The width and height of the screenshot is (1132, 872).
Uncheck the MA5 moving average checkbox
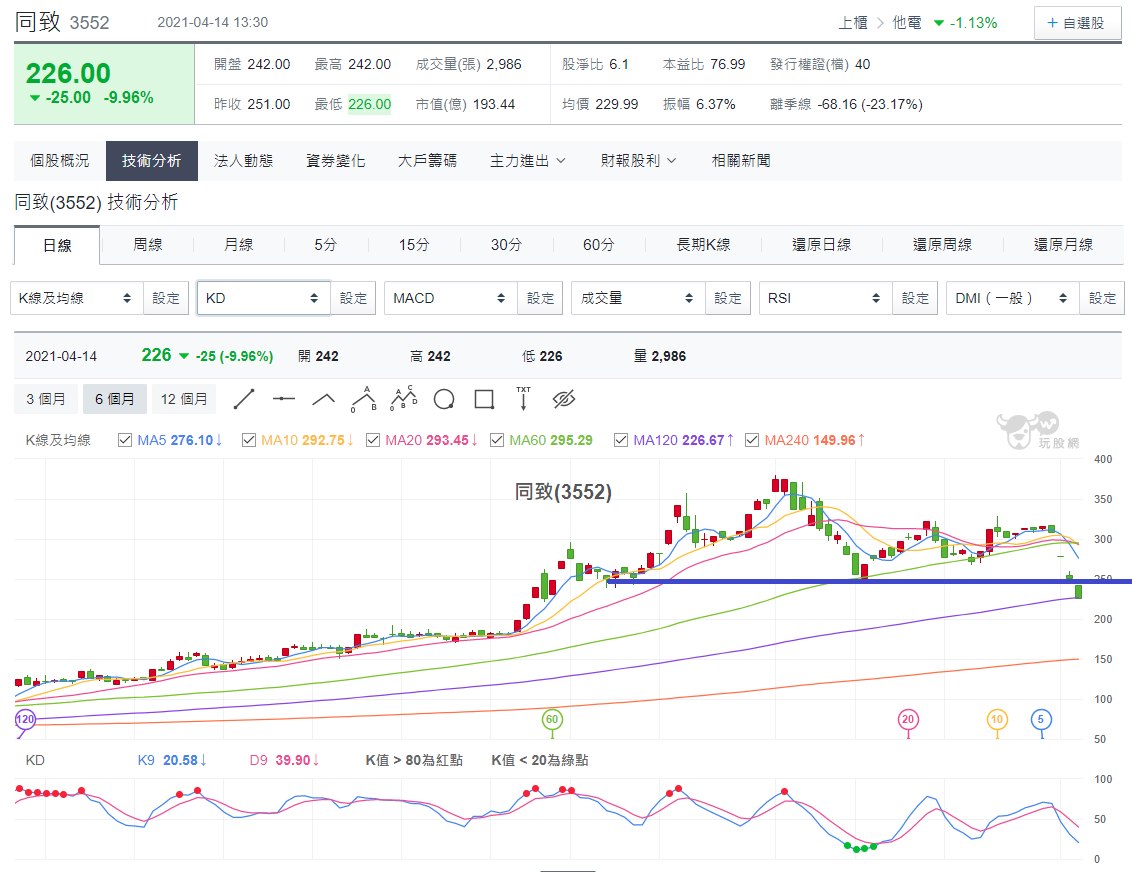125,440
